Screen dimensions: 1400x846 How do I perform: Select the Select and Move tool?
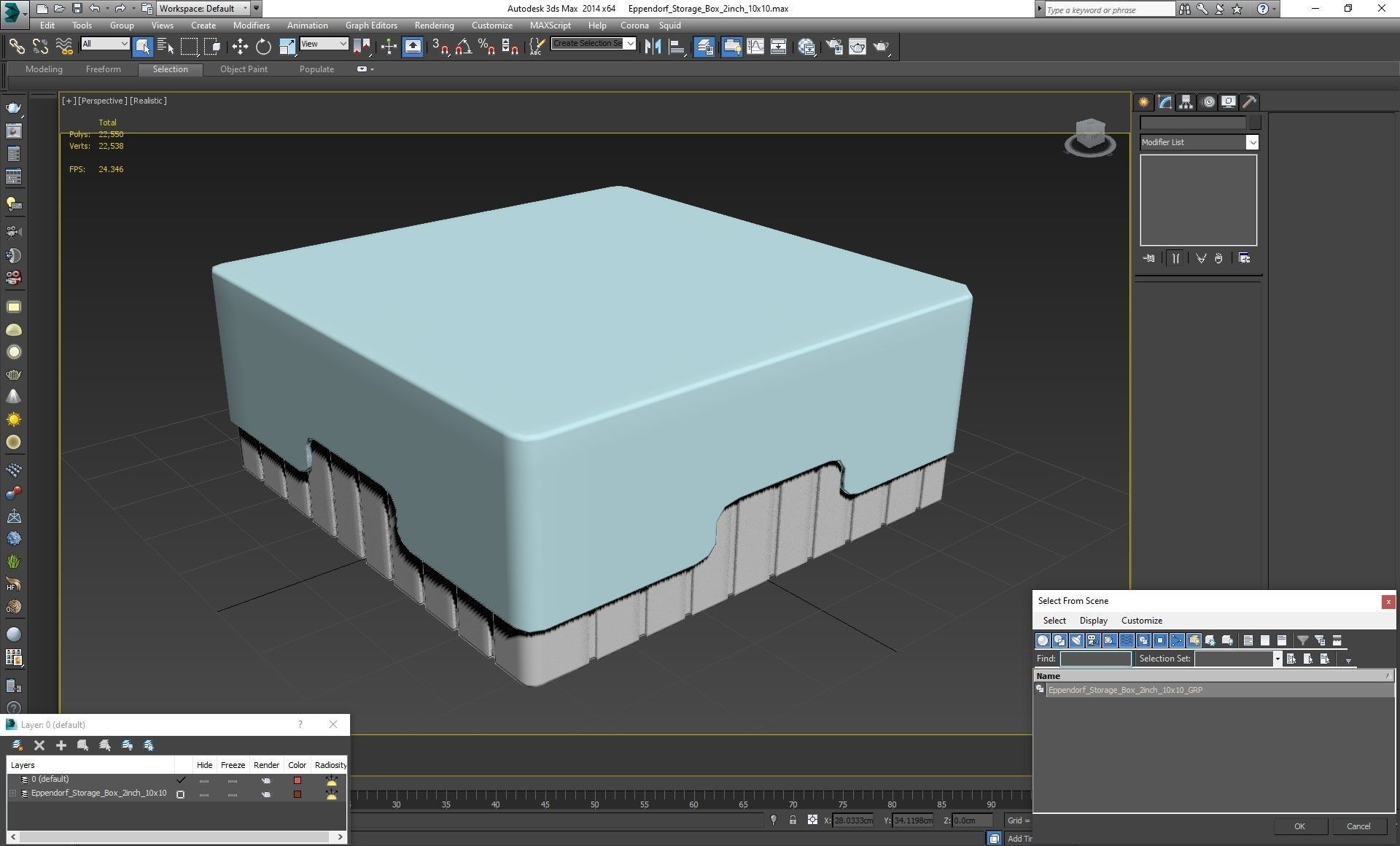click(240, 47)
